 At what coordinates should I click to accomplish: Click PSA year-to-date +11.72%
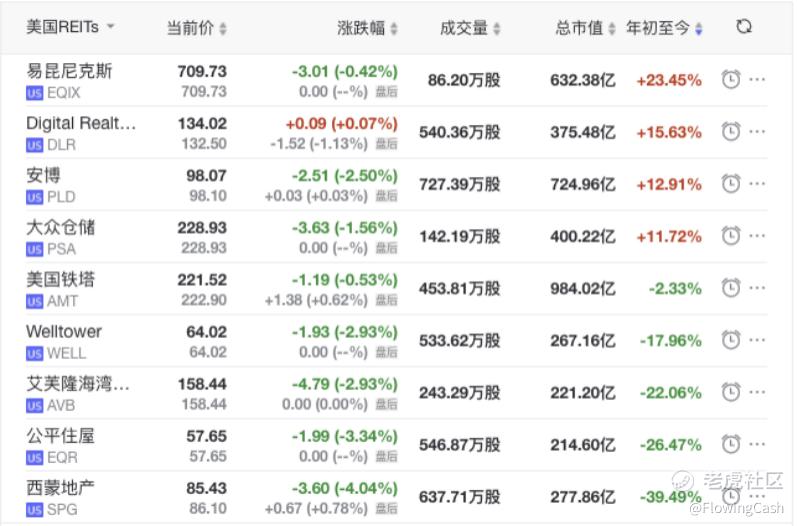[669, 237]
